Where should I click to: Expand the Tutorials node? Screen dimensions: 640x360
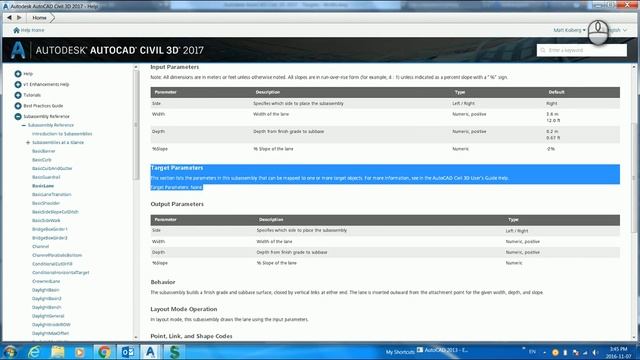pyautogui.click(x=18, y=95)
